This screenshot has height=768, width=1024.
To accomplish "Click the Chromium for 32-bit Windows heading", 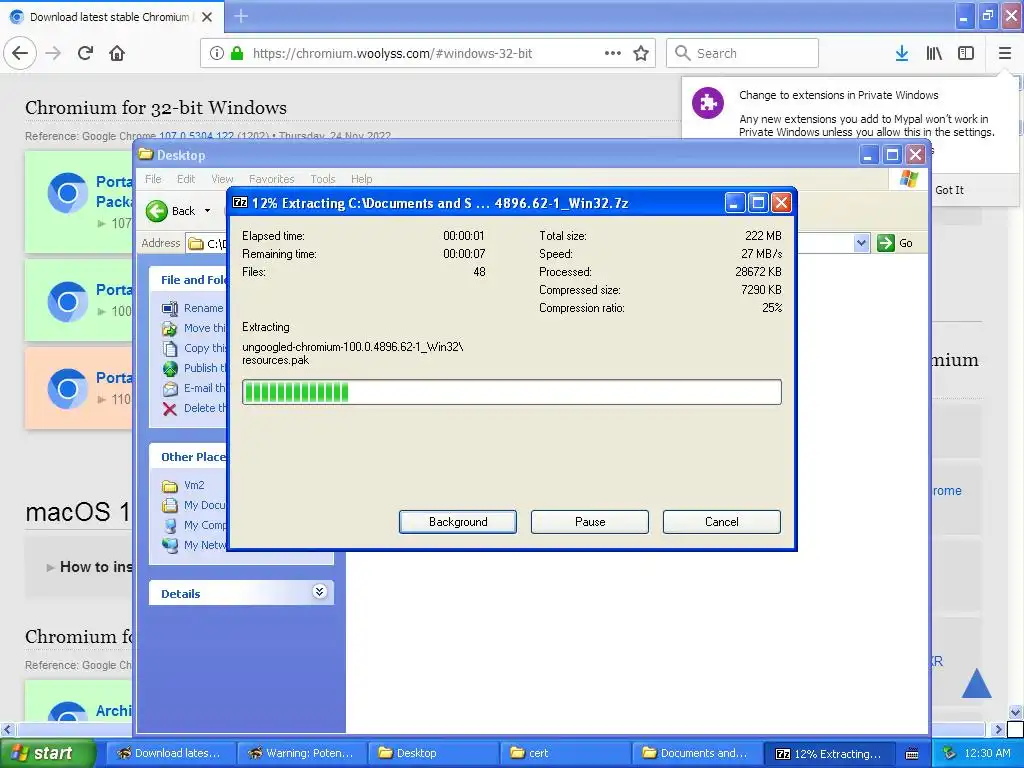I will pos(156,108).
